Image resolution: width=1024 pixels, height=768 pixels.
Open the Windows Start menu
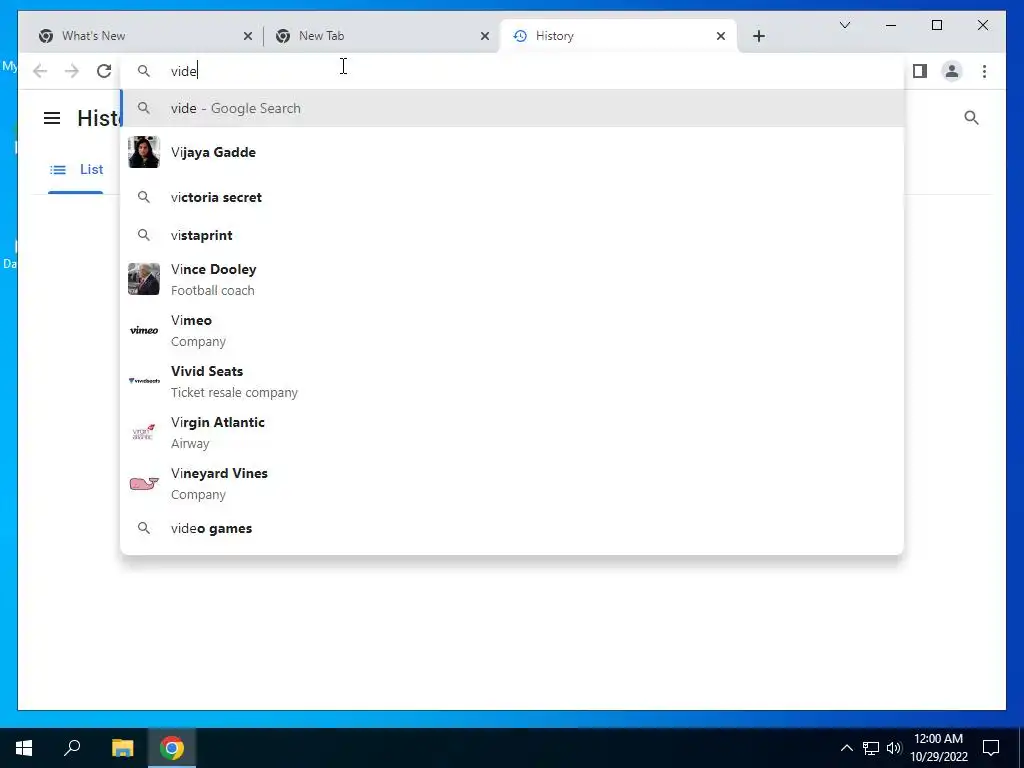click(24, 748)
